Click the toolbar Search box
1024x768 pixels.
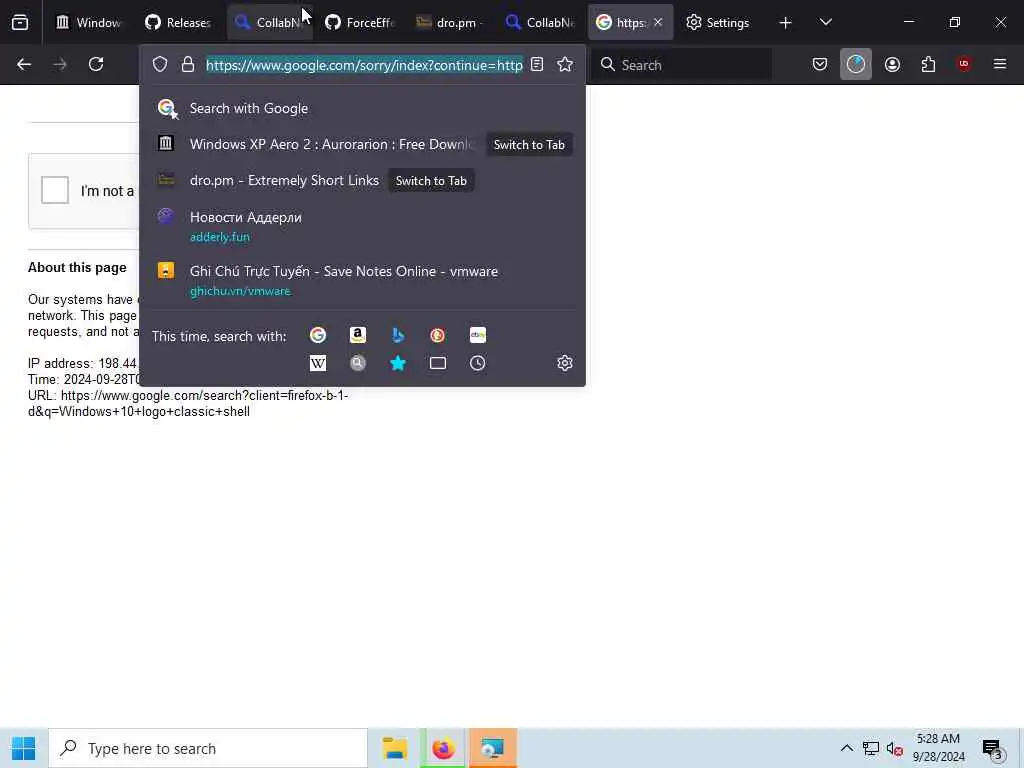click(x=681, y=65)
